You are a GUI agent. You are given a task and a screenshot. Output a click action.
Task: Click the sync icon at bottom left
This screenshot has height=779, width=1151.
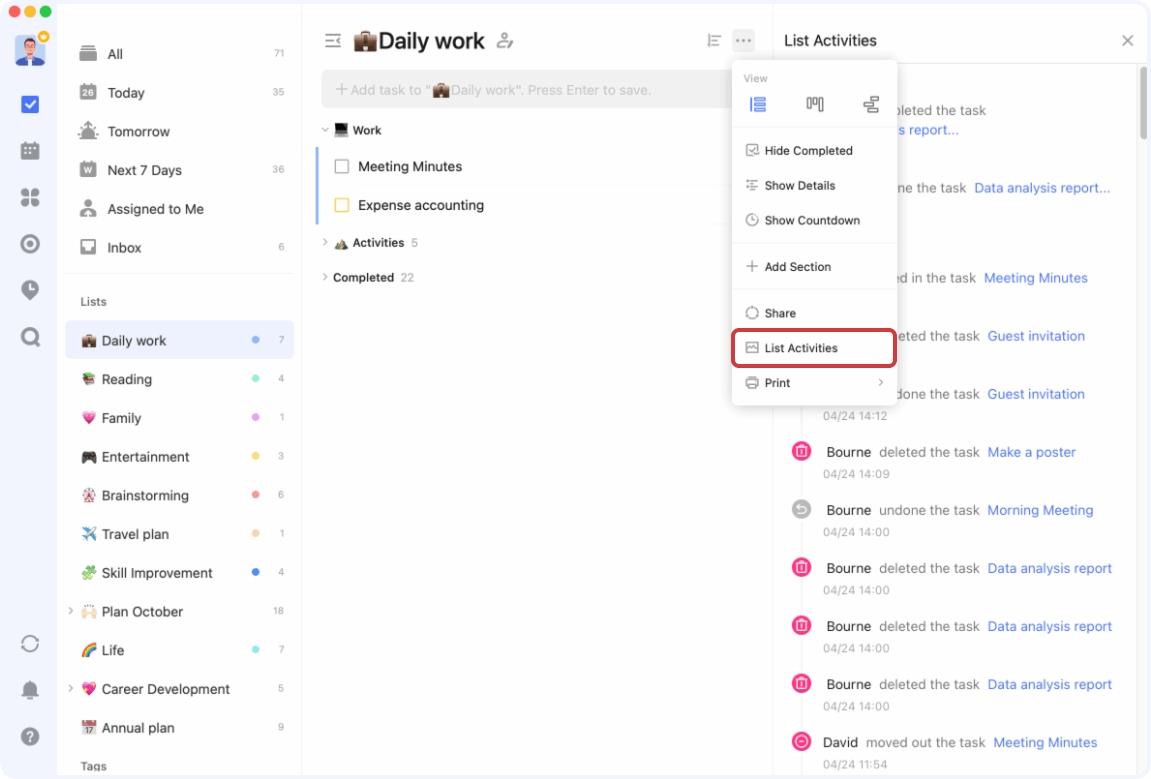tap(29, 644)
